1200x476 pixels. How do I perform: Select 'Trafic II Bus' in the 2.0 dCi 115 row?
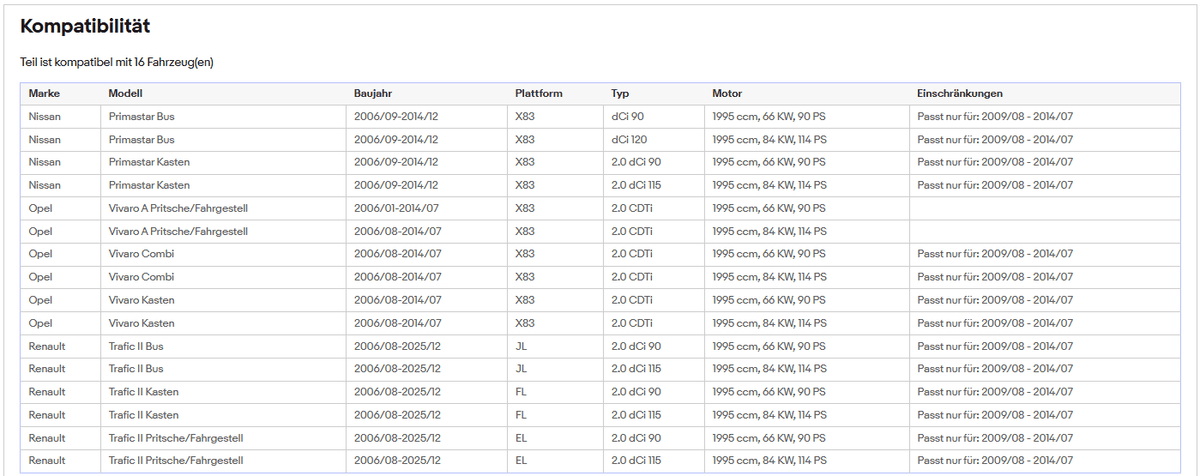coord(136,369)
